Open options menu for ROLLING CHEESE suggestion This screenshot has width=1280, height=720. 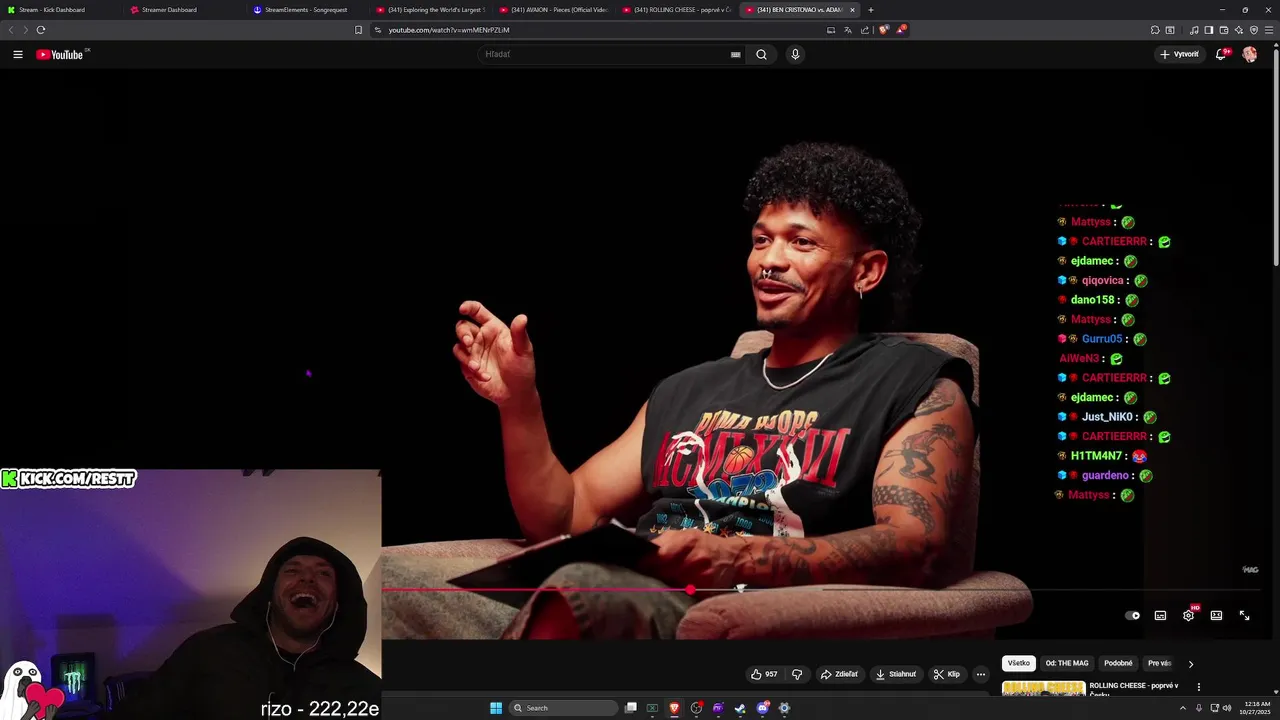tap(1198, 687)
